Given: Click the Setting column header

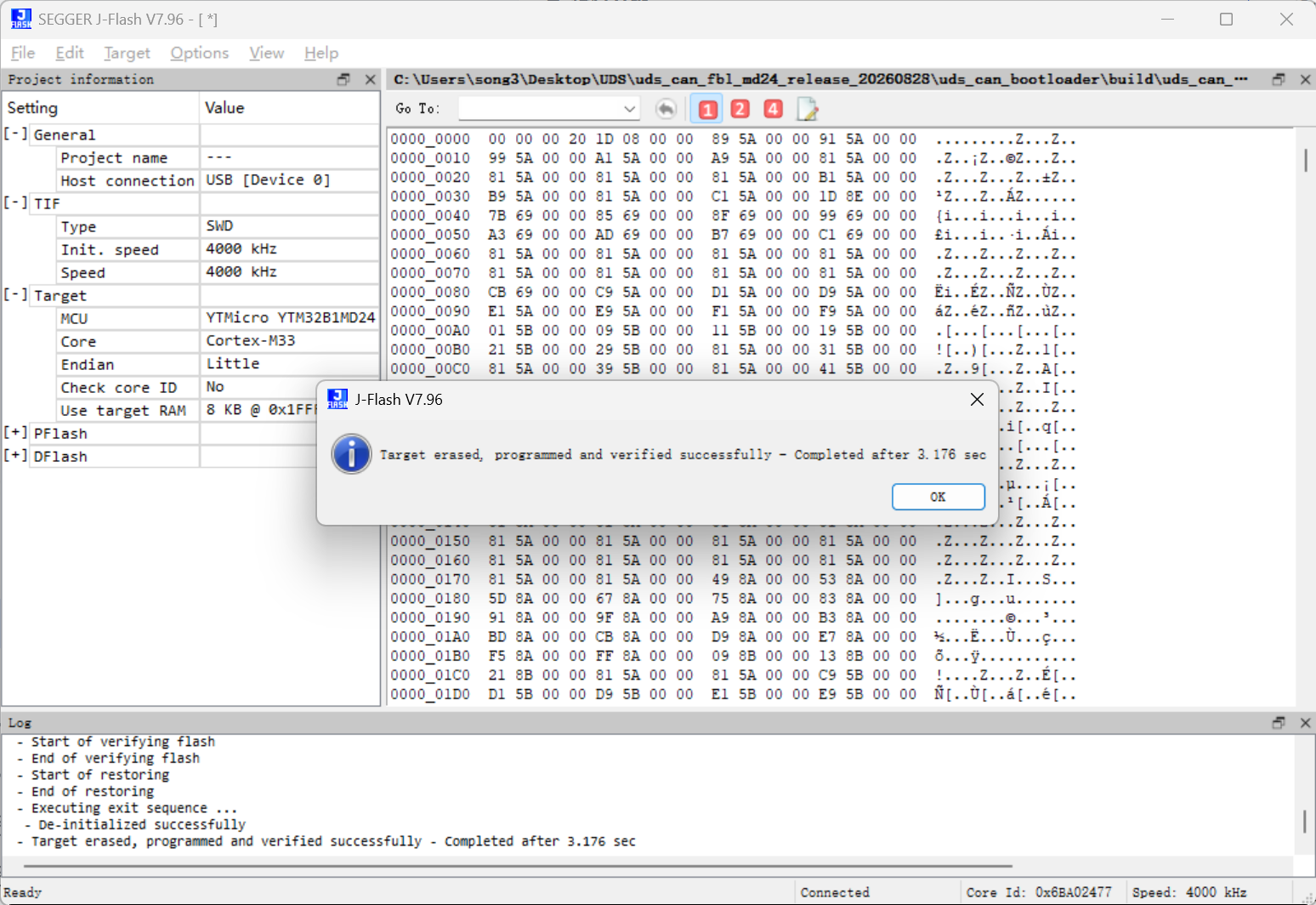Looking at the screenshot, I should [101, 108].
